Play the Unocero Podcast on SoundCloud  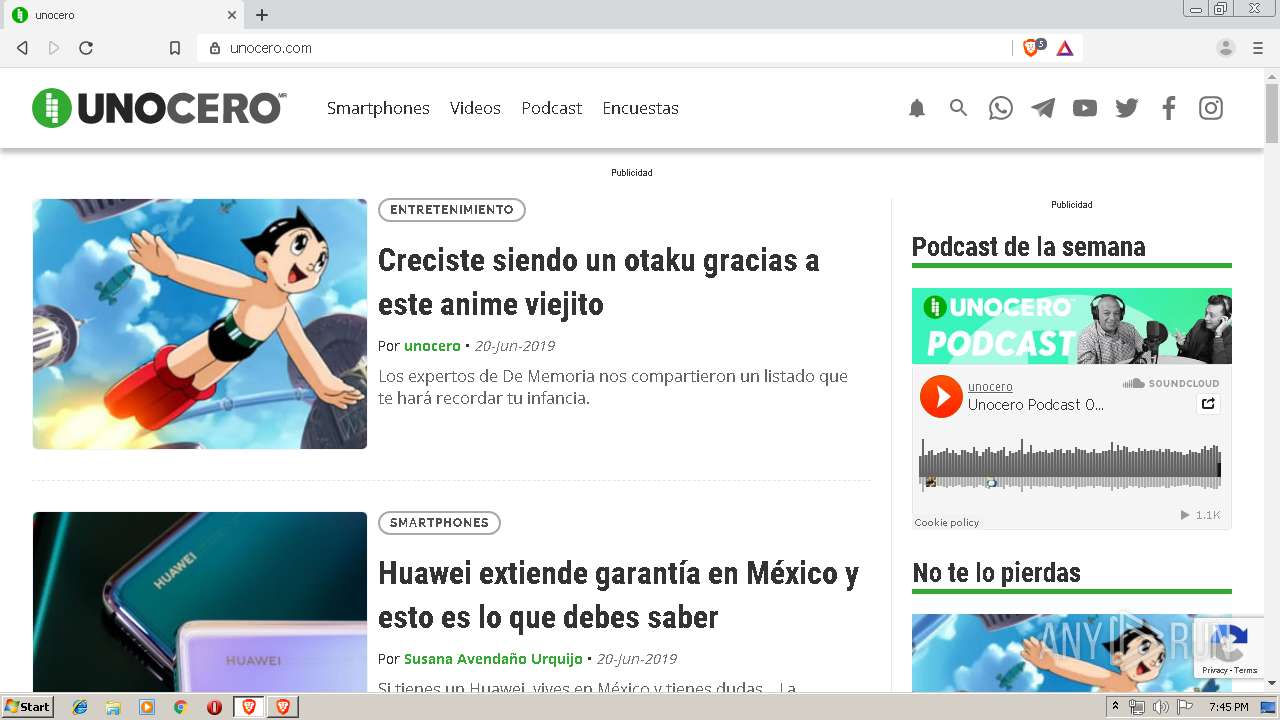[x=941, y=397]
